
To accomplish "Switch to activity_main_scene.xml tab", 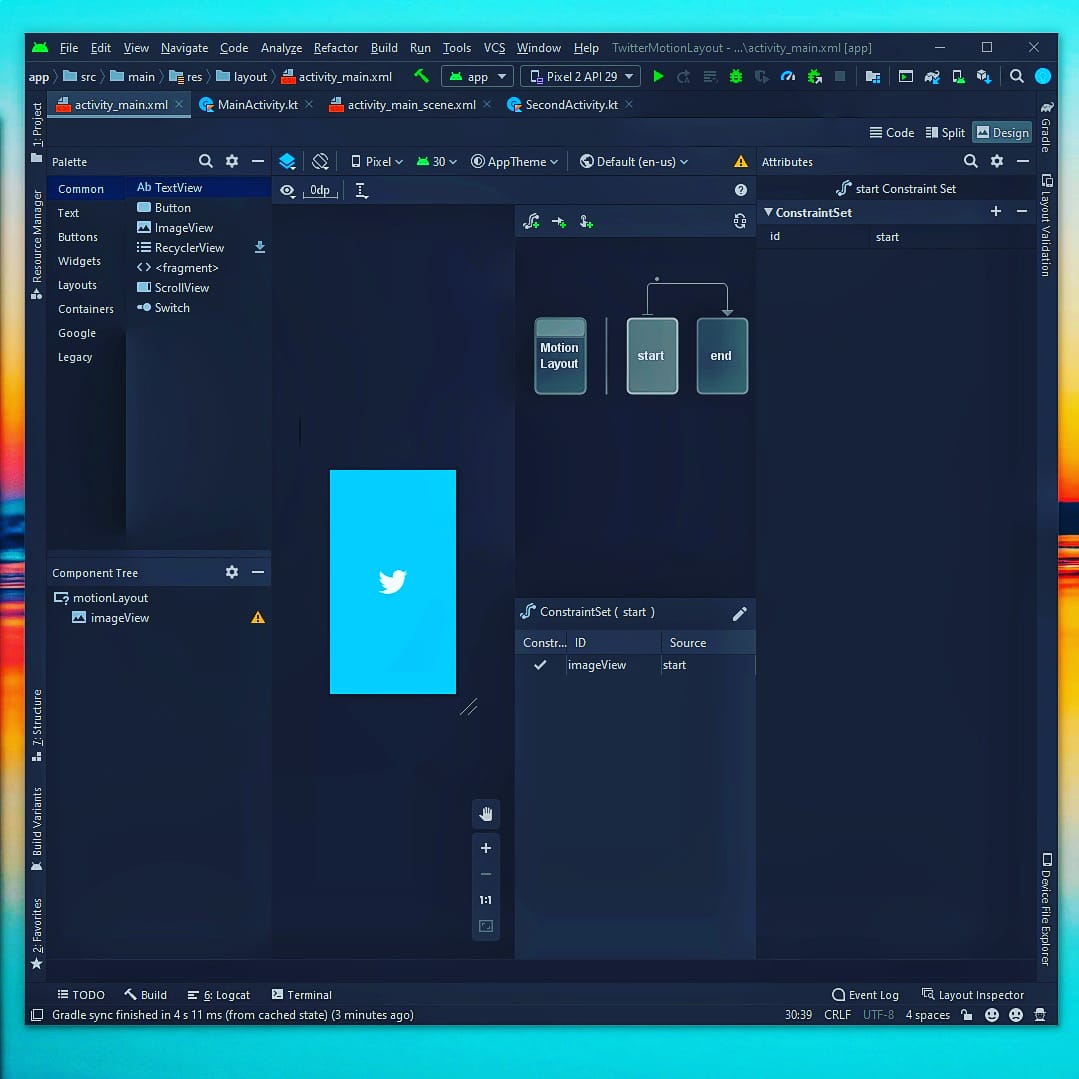I will pyautogui.click(x=410, y=105).
